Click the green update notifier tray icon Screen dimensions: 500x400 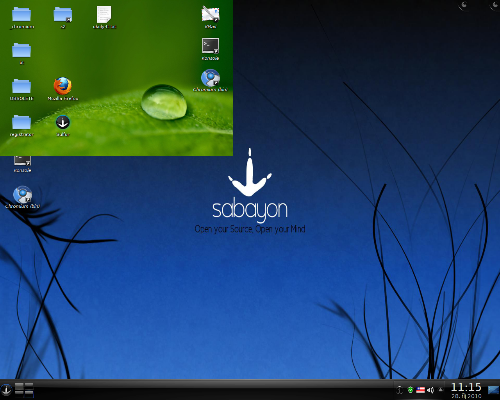coord(411,390)
